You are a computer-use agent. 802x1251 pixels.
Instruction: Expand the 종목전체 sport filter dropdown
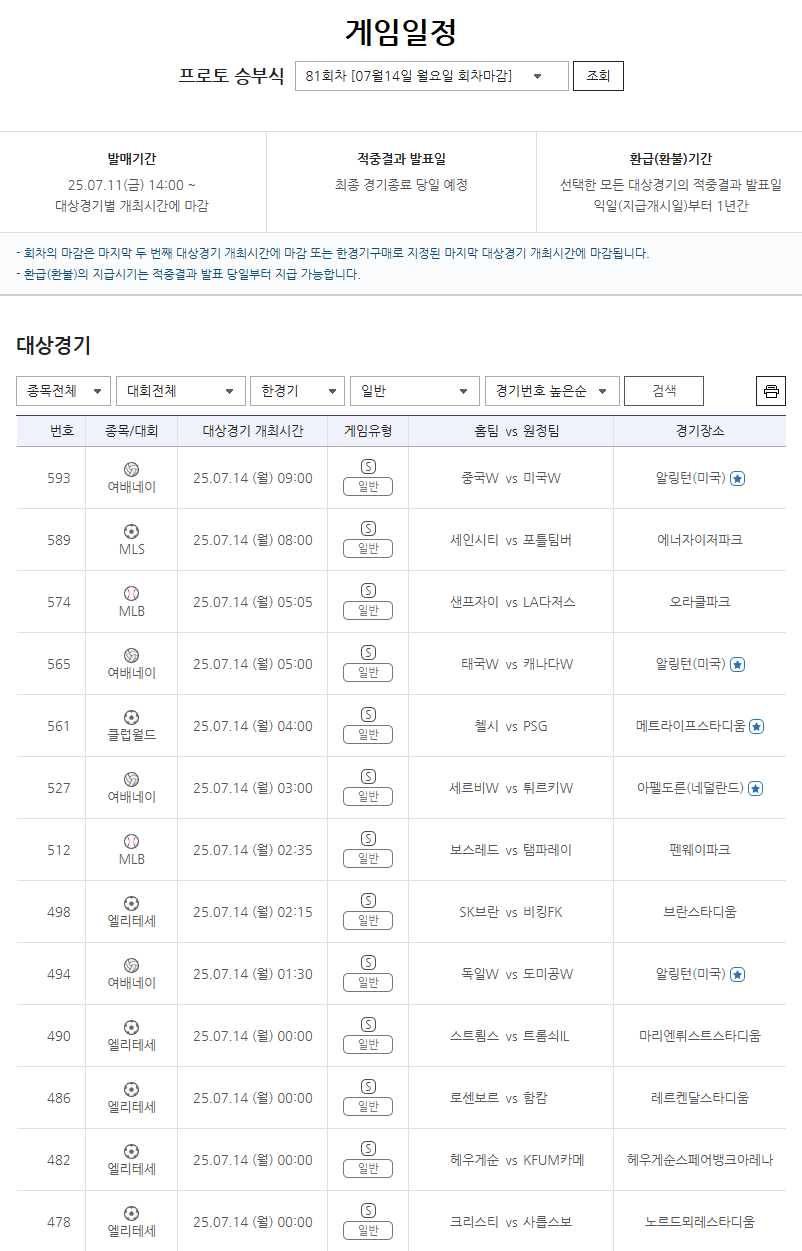click(x=63, y=391)
